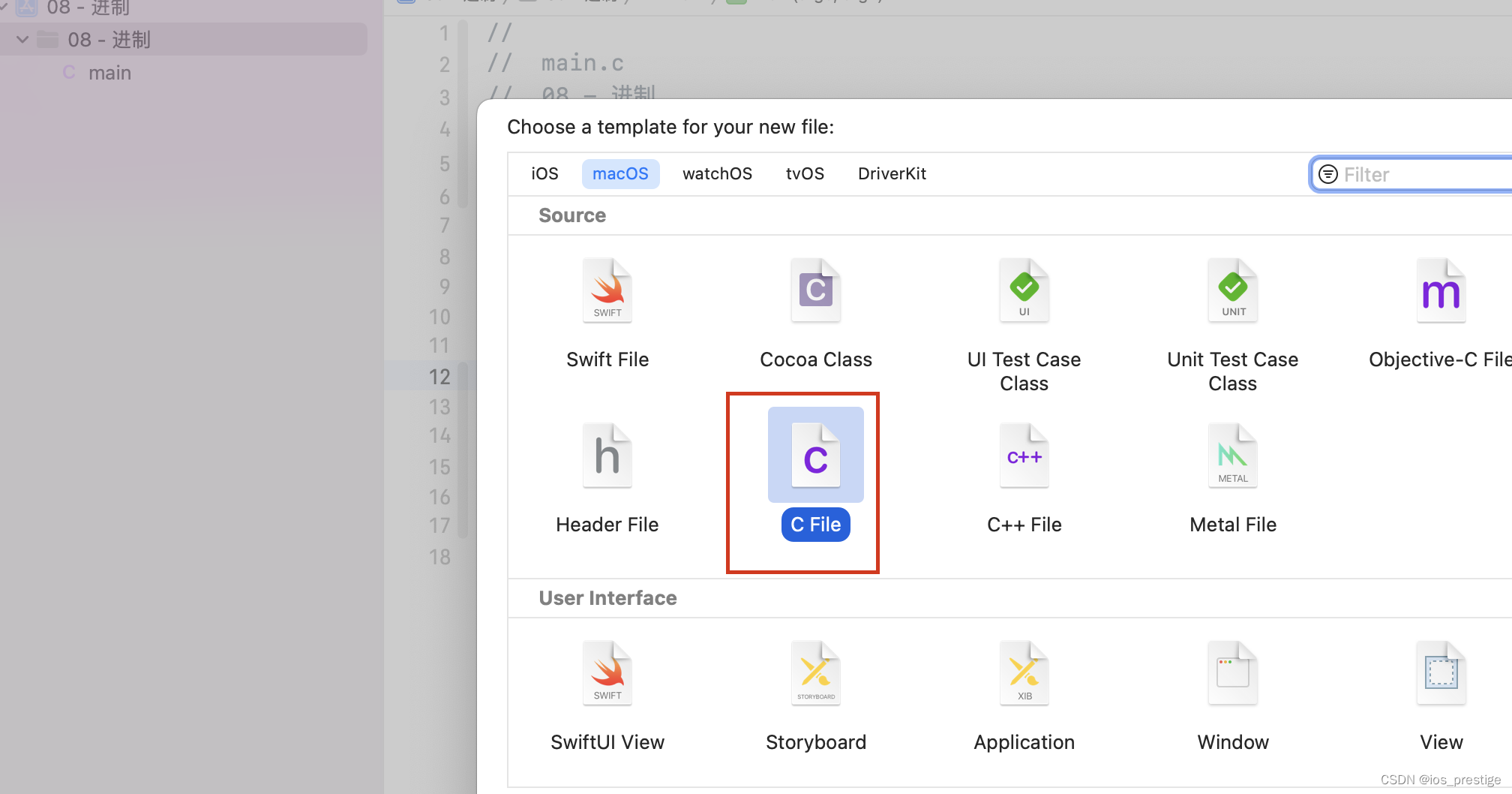Viewport: 1512px width, 794px height.
Task: Click the 'Storyboard' label
Action: (x=816, y=742)
